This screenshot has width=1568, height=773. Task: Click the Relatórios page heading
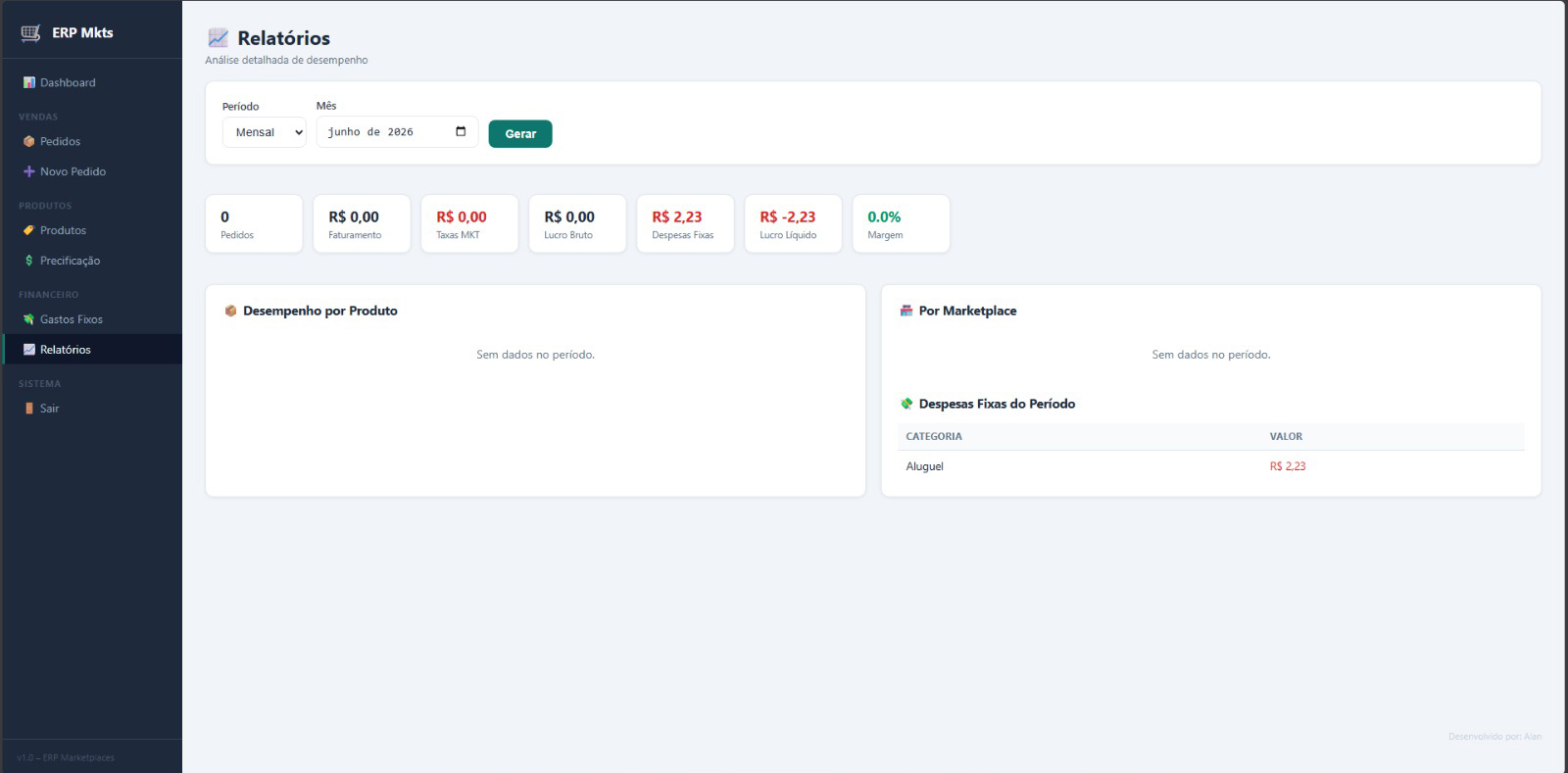pos(283,38)
